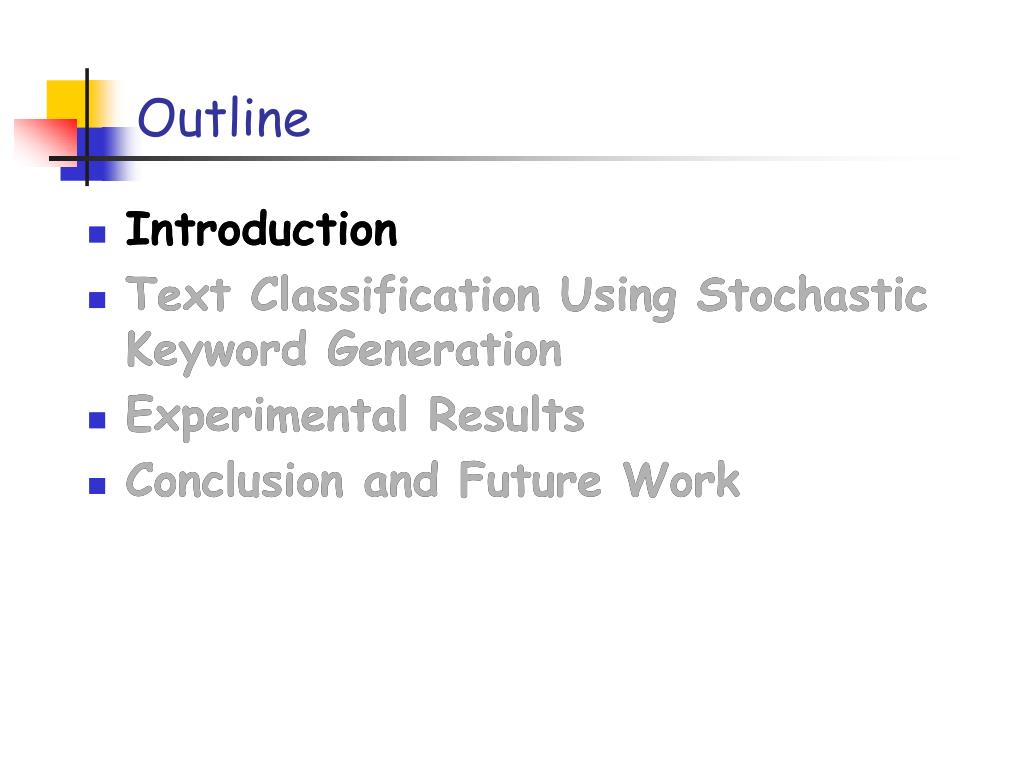The height and width of the screenshot is (768, 1024).
Task: Select the yellow square in title decoration
Action: [67, 101]
